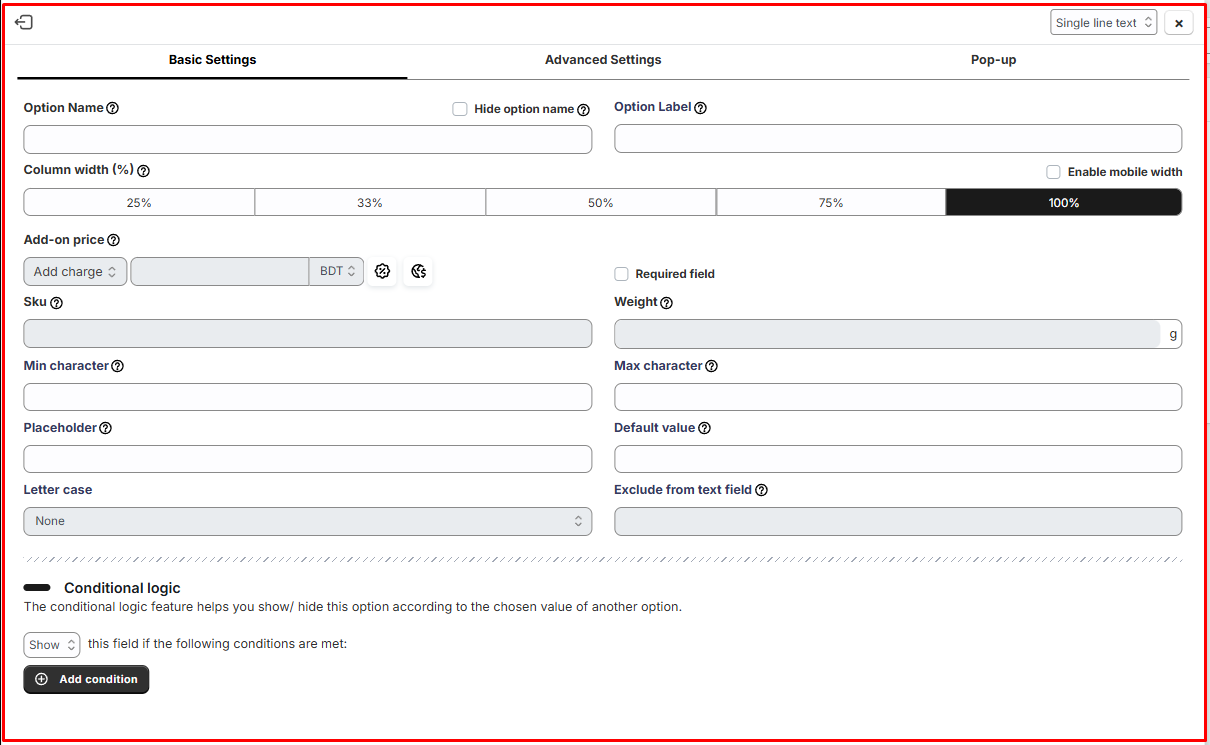Show help for Exclude from text field
The width and height of the screenshot is (1210, 745).
761,490
